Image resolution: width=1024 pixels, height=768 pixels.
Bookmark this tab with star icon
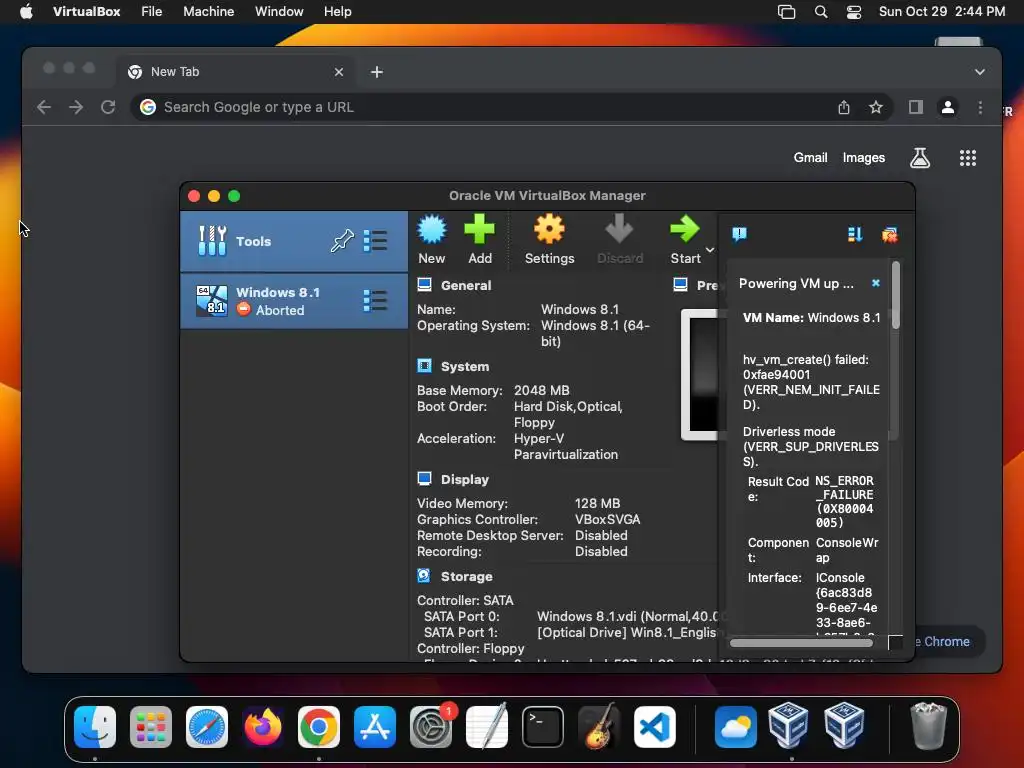pos(876,107)
